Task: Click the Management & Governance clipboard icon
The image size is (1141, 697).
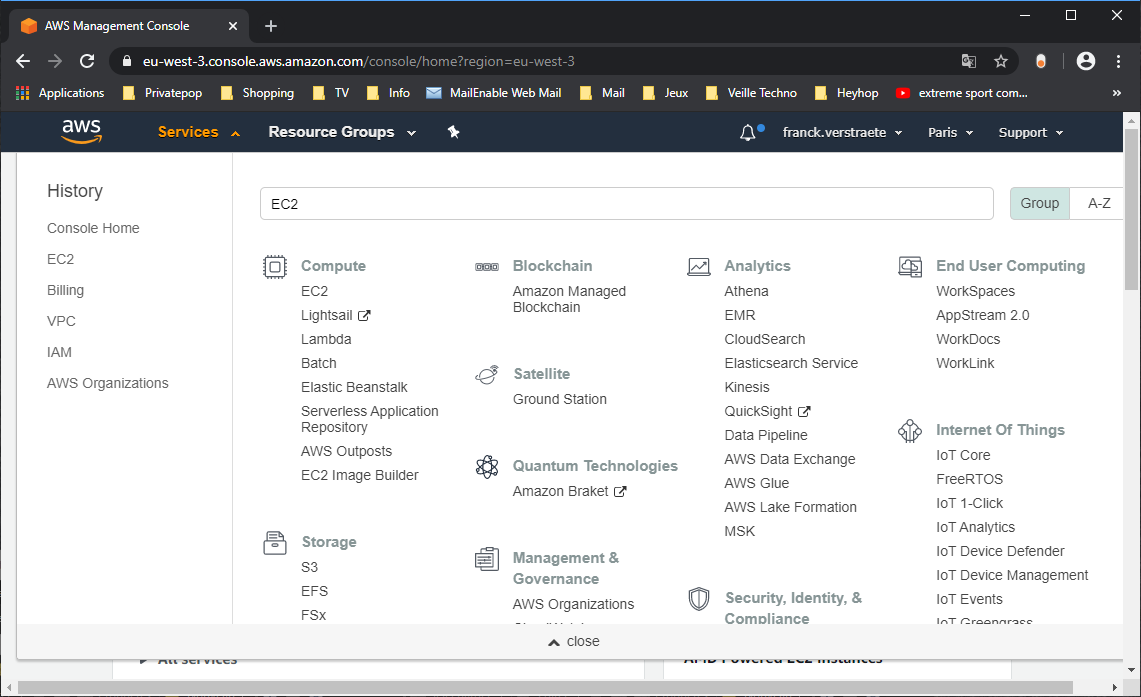Action: point(487,559)
